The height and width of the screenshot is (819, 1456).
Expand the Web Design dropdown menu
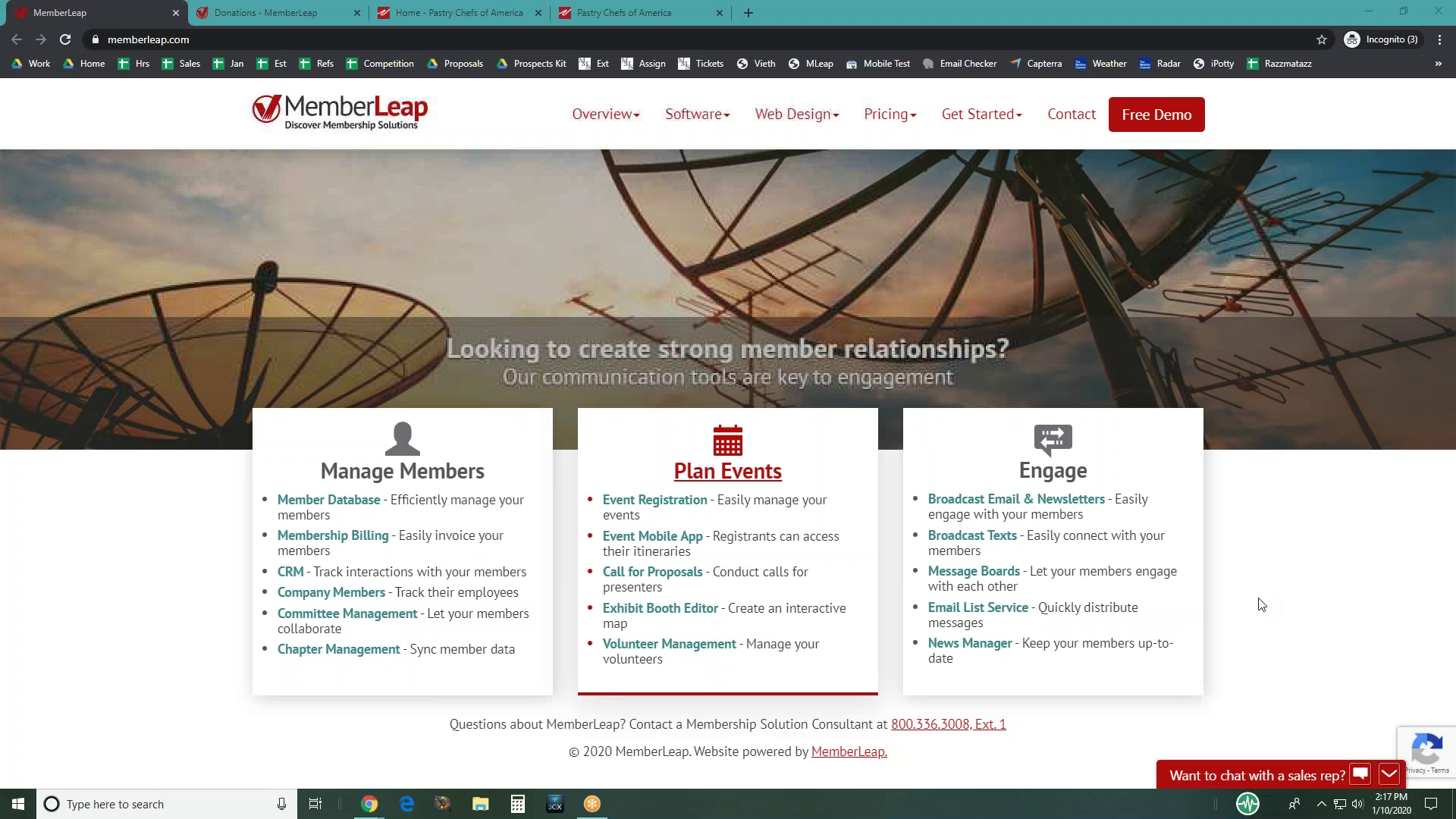[797, 115]
